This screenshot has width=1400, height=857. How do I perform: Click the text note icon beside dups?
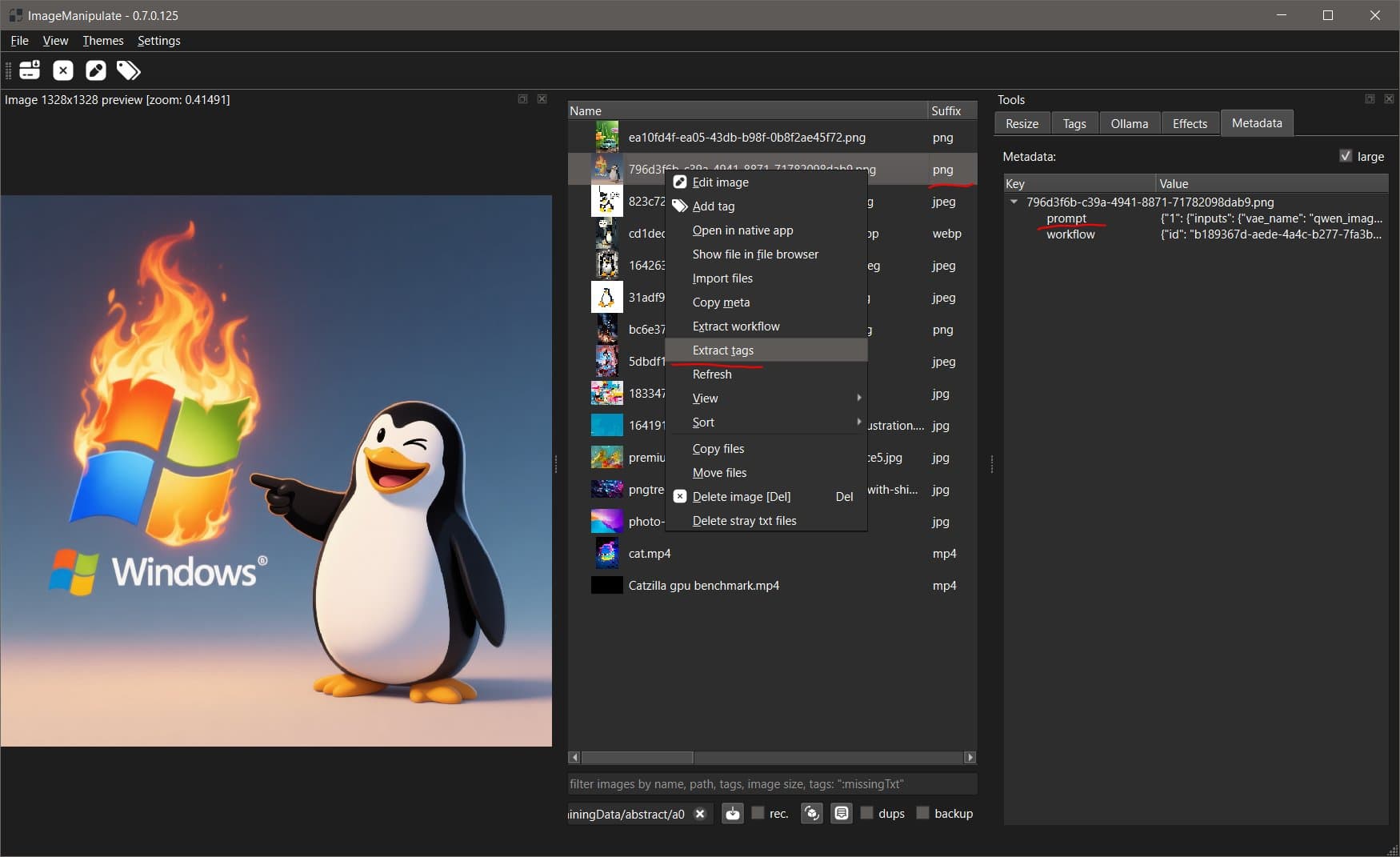842,814
